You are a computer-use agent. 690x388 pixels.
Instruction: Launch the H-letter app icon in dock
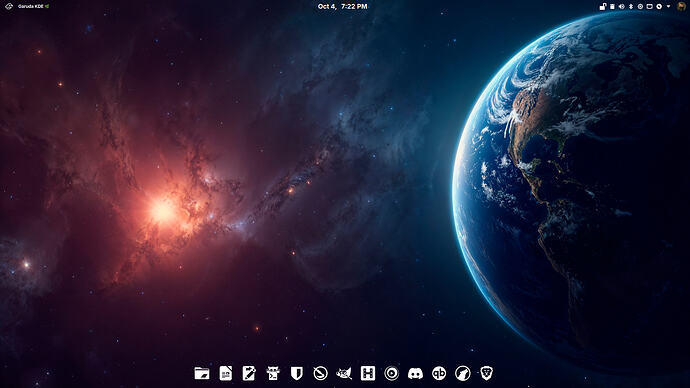tap(367, 373)
